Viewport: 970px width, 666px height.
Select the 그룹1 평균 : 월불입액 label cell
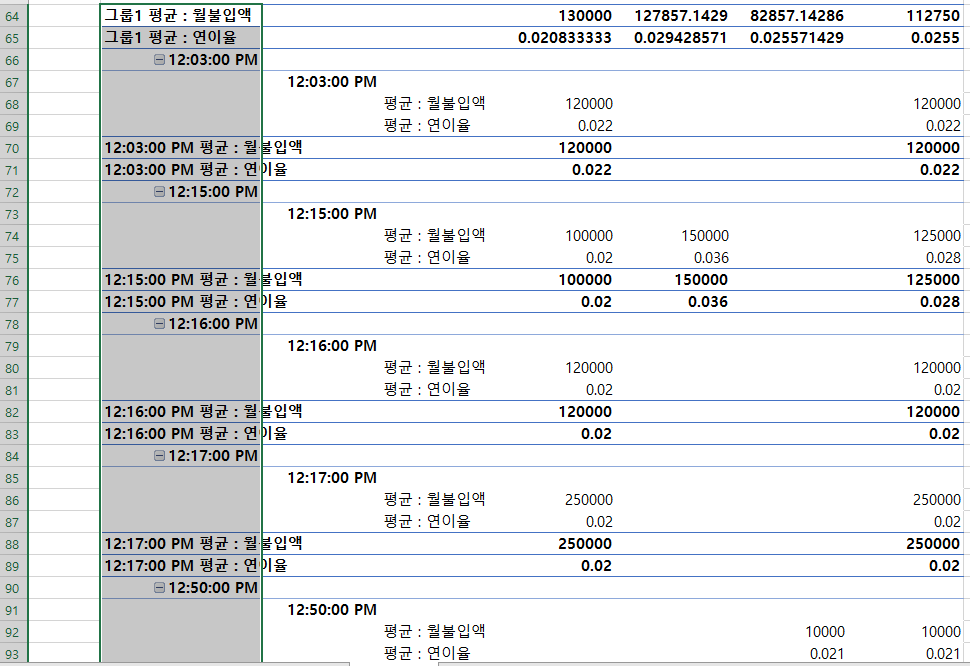point(180,16)
